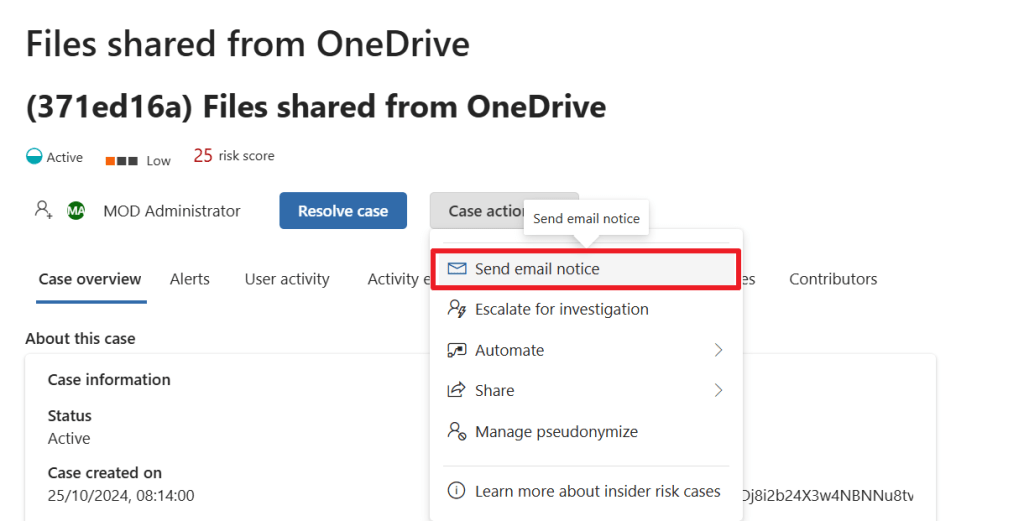Click the envelope icon beside Send email notice
This screenshot has width=1024, height=521.
pyautogui.click(x=457, y=269)
